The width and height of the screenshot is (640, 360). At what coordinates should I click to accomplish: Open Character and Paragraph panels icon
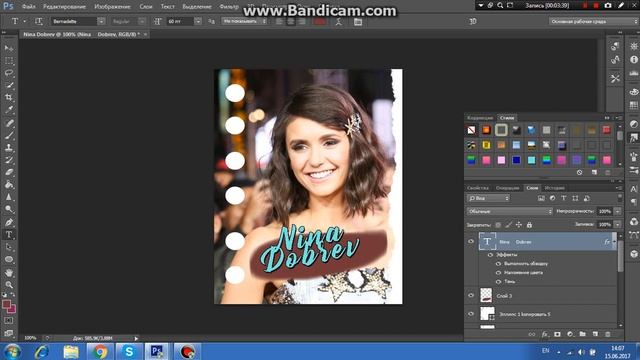tap(358, 22)
